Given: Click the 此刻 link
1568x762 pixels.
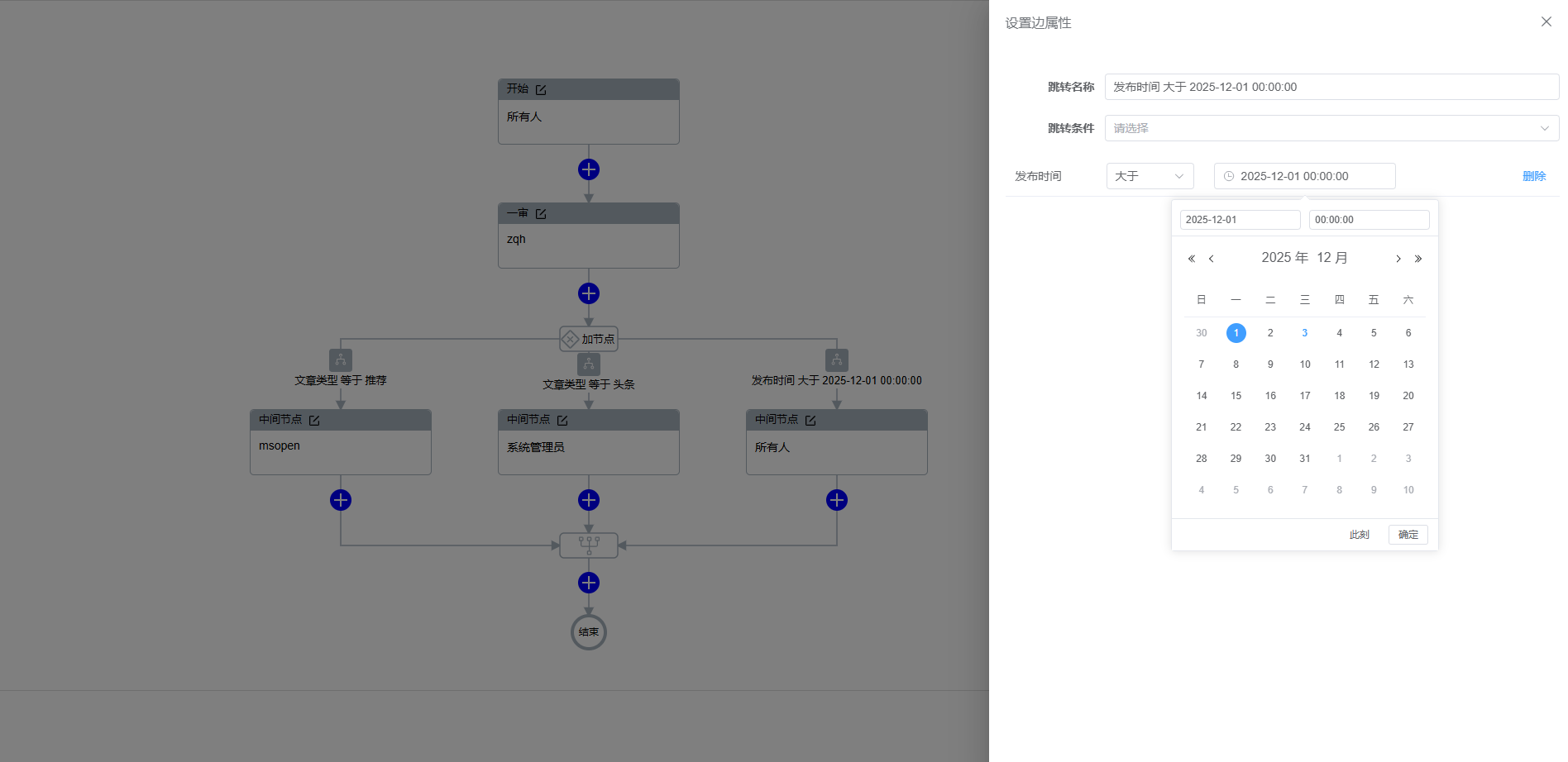Looking at the screenshot, I should point(1359,535).
